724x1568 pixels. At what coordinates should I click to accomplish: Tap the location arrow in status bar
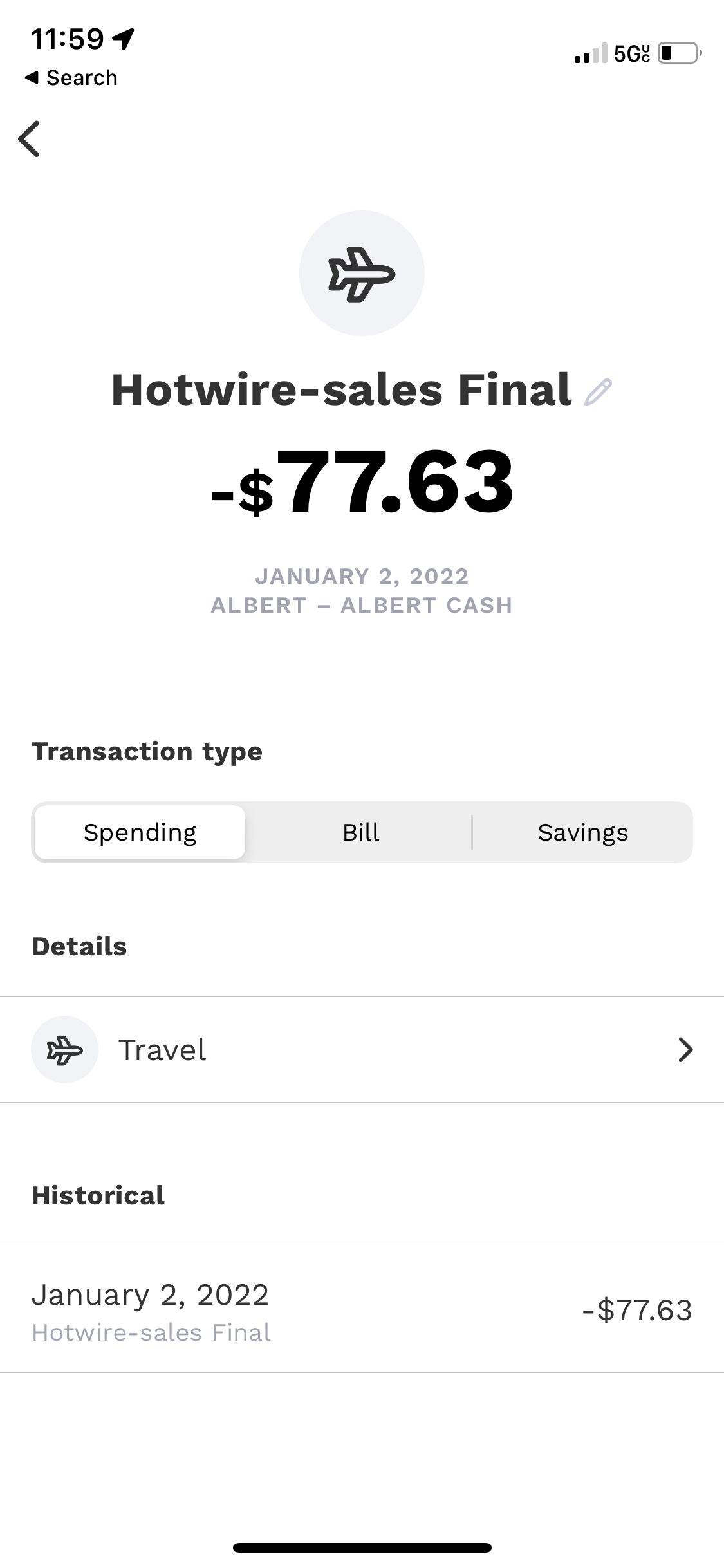tap(124, 39)
